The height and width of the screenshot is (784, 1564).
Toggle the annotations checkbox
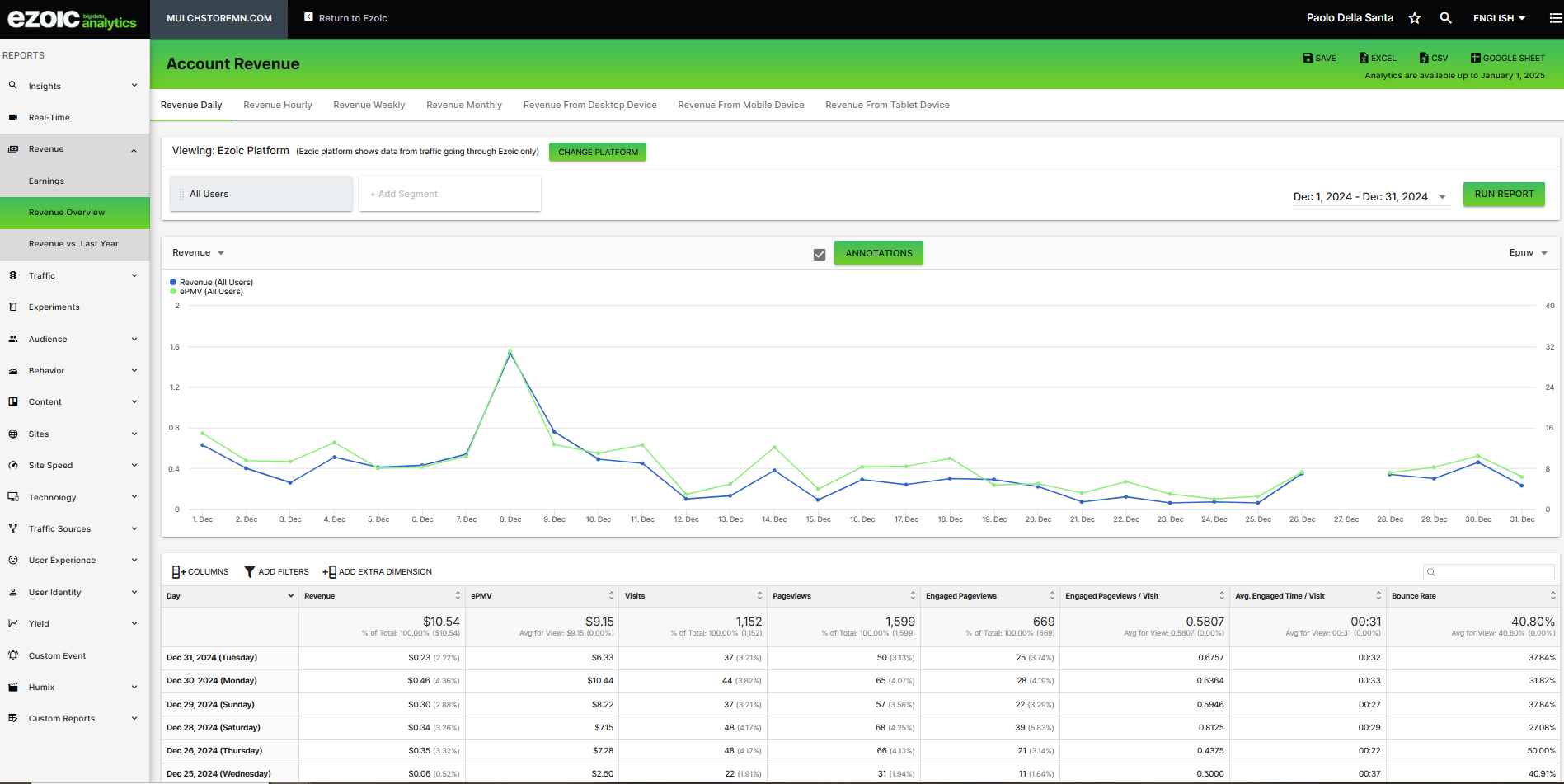[x=820, y=254]
